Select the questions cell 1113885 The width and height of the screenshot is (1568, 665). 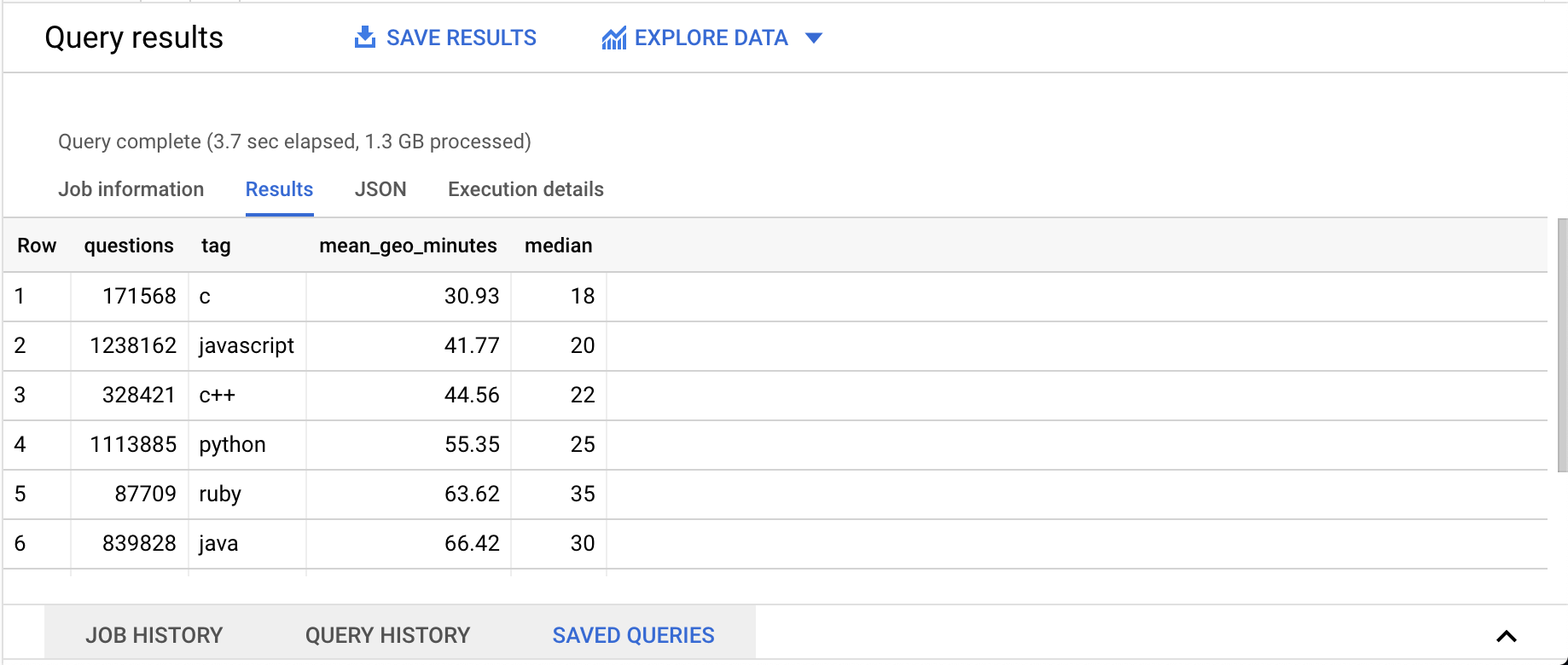[x=130, y=445]
